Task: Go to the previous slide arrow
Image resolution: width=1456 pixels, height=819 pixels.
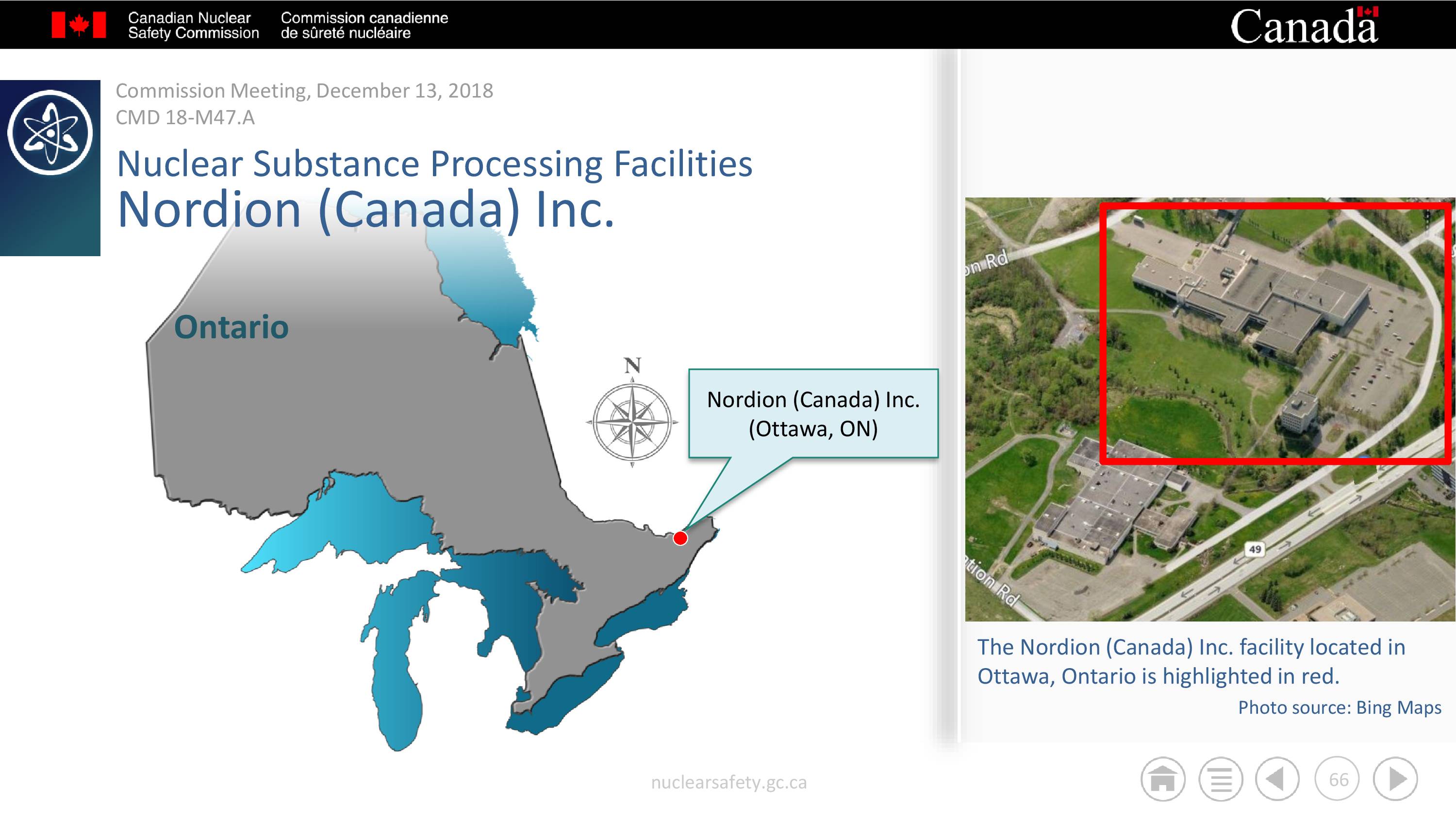Action: pyautogui.click(x=1277, y=779)
